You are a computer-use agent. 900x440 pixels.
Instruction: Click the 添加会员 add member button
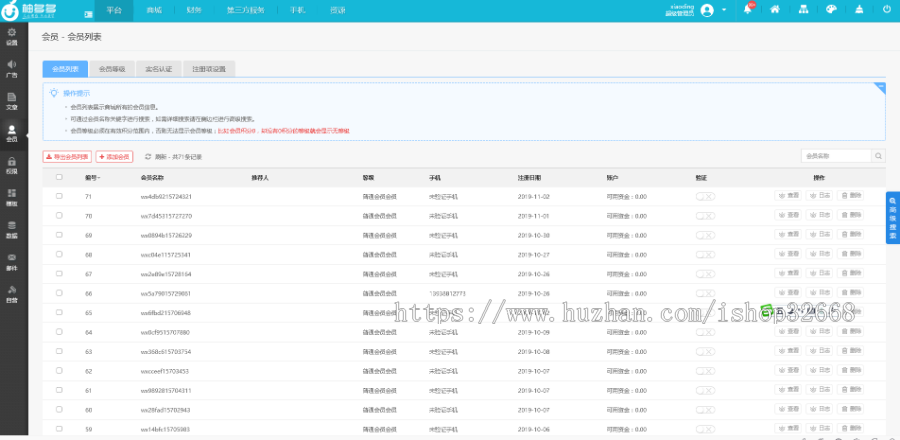click(114, 157)
